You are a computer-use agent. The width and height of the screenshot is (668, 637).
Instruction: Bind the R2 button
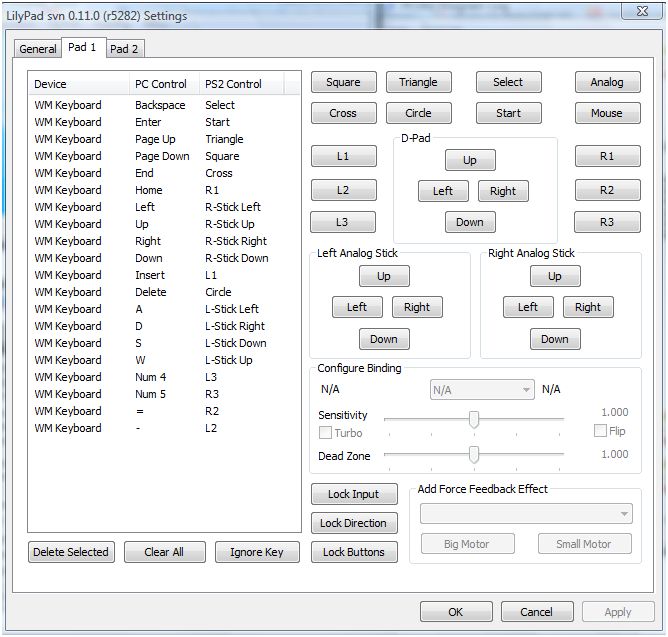(x=607, y=190)
